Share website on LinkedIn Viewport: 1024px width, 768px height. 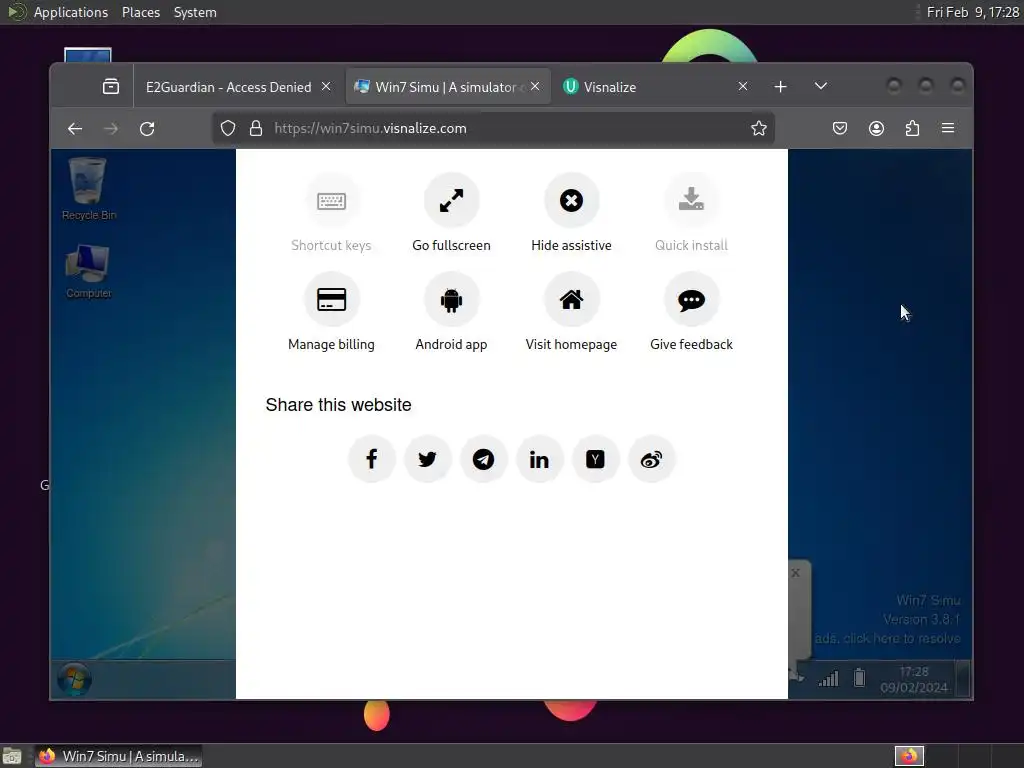tap(539, 459)
